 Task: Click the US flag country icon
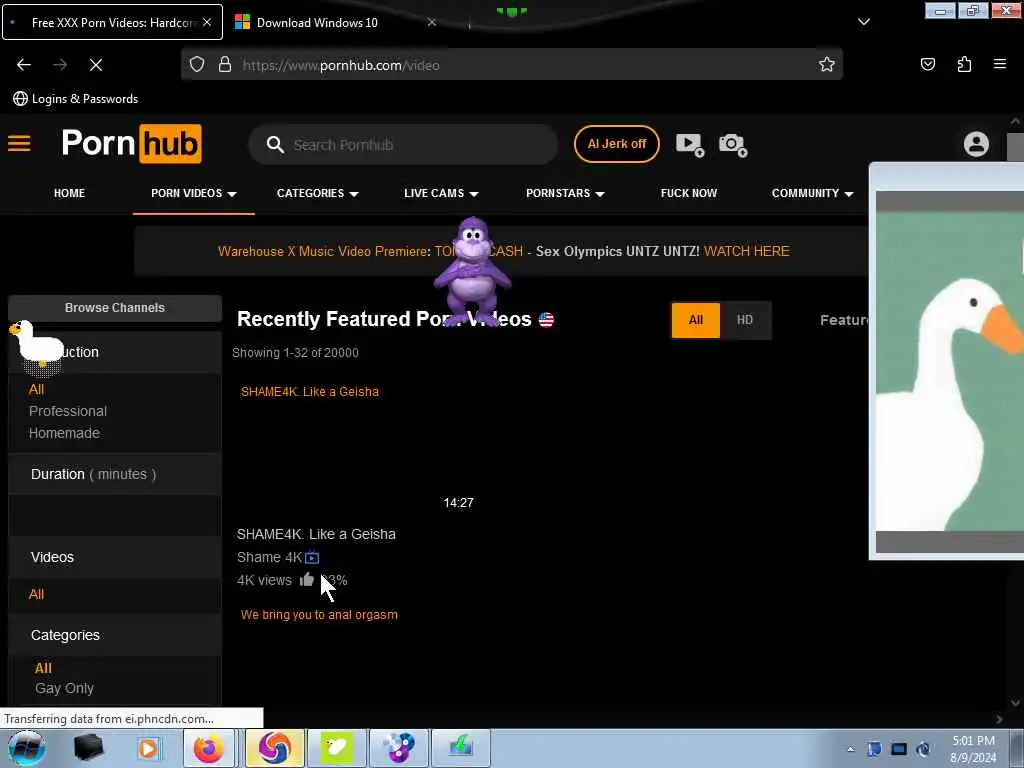546,319
